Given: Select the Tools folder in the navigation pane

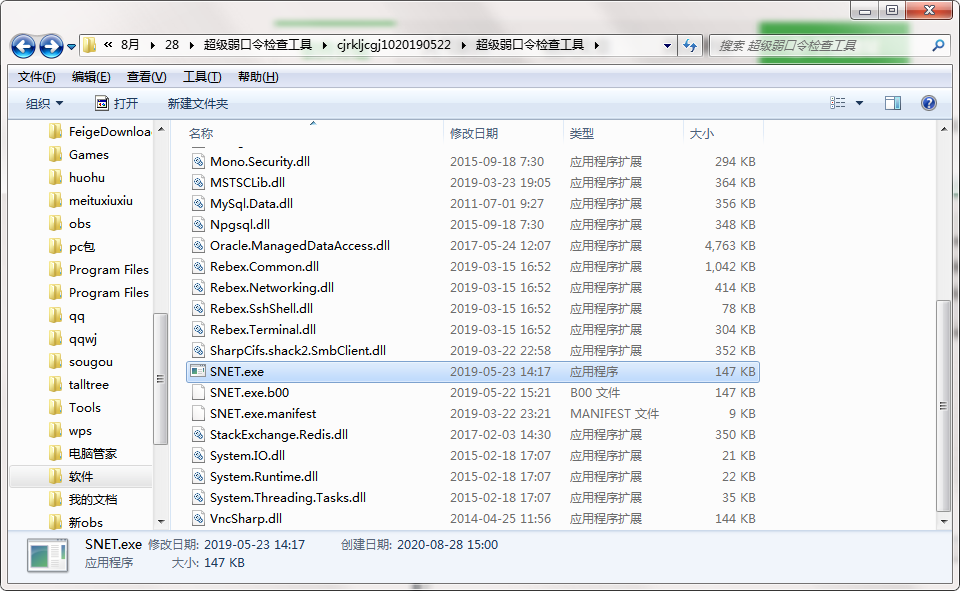Looking at the screenshot, I should point(84,407).
